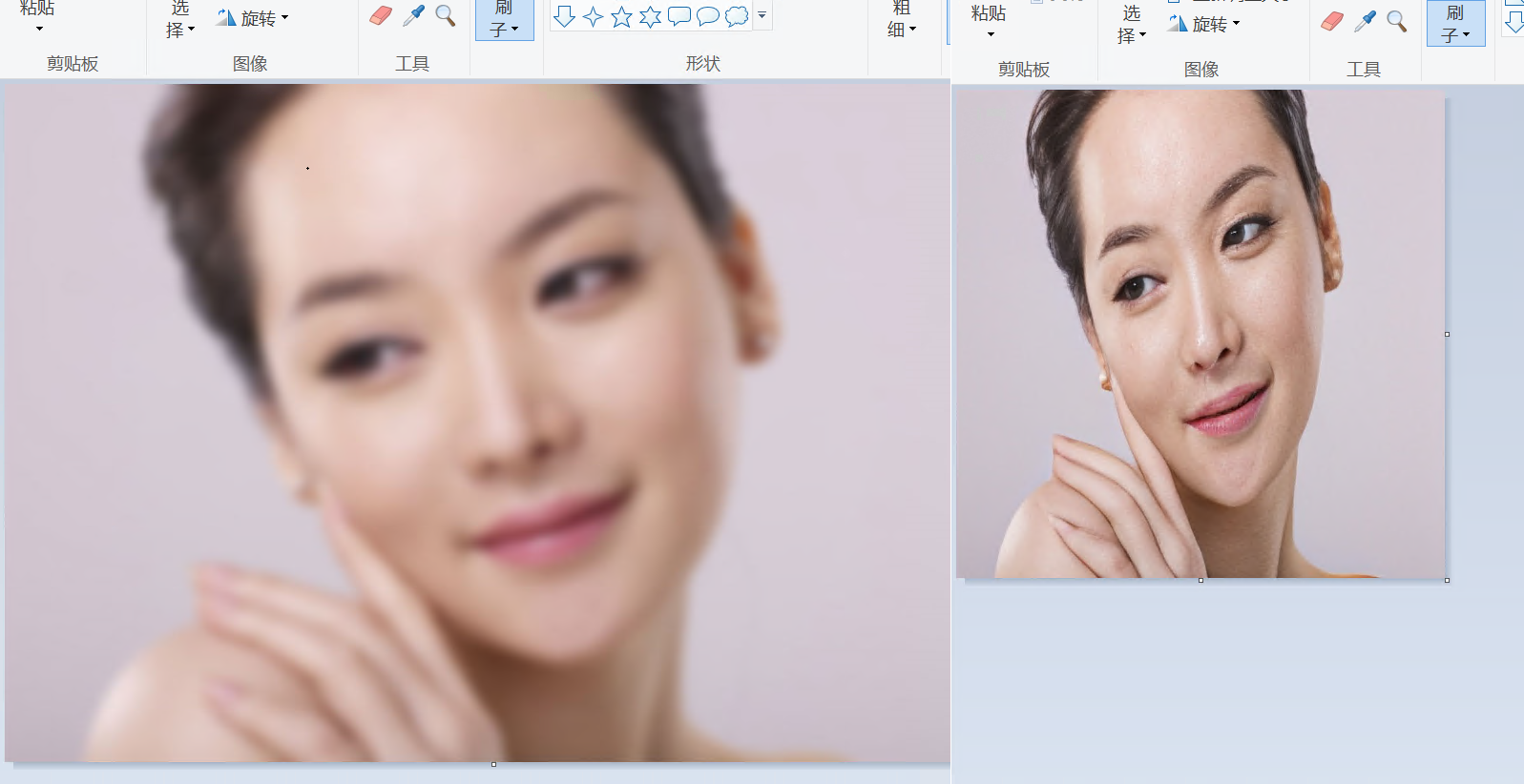Choose Magnifier tool in sharp-image Paint window

click(1397, 21)
